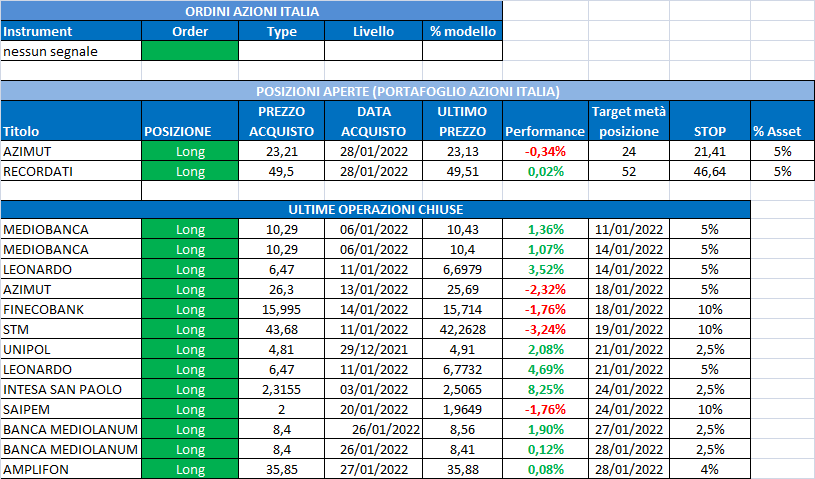Select FINECOBANK purchase price 15,995

tap(281, 309)
